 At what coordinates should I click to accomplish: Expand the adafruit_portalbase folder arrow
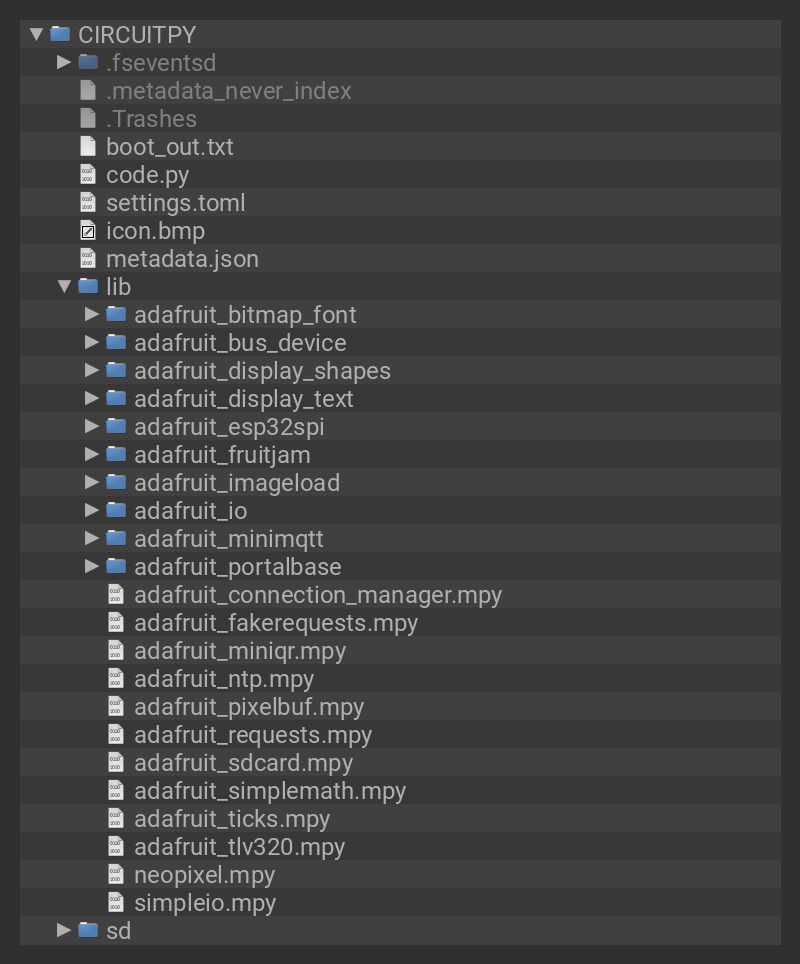[x=92, y=567]
